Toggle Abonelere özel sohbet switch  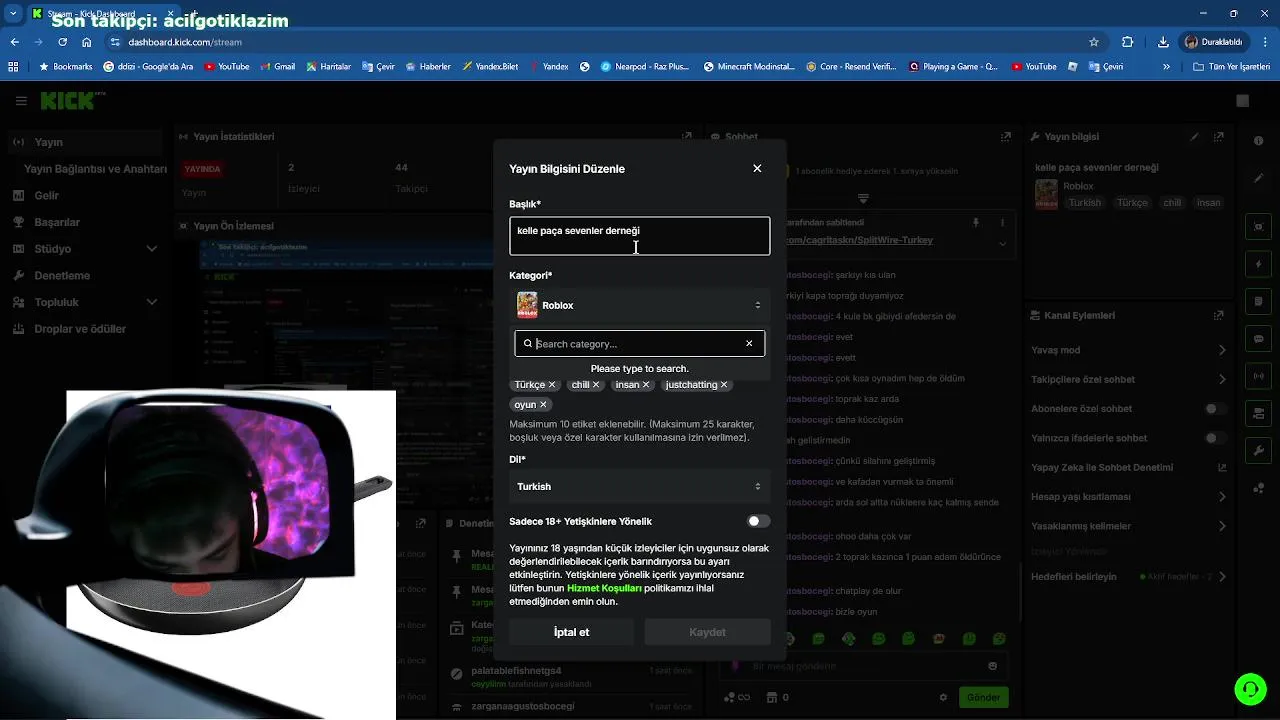click(x=1216, y=409)
